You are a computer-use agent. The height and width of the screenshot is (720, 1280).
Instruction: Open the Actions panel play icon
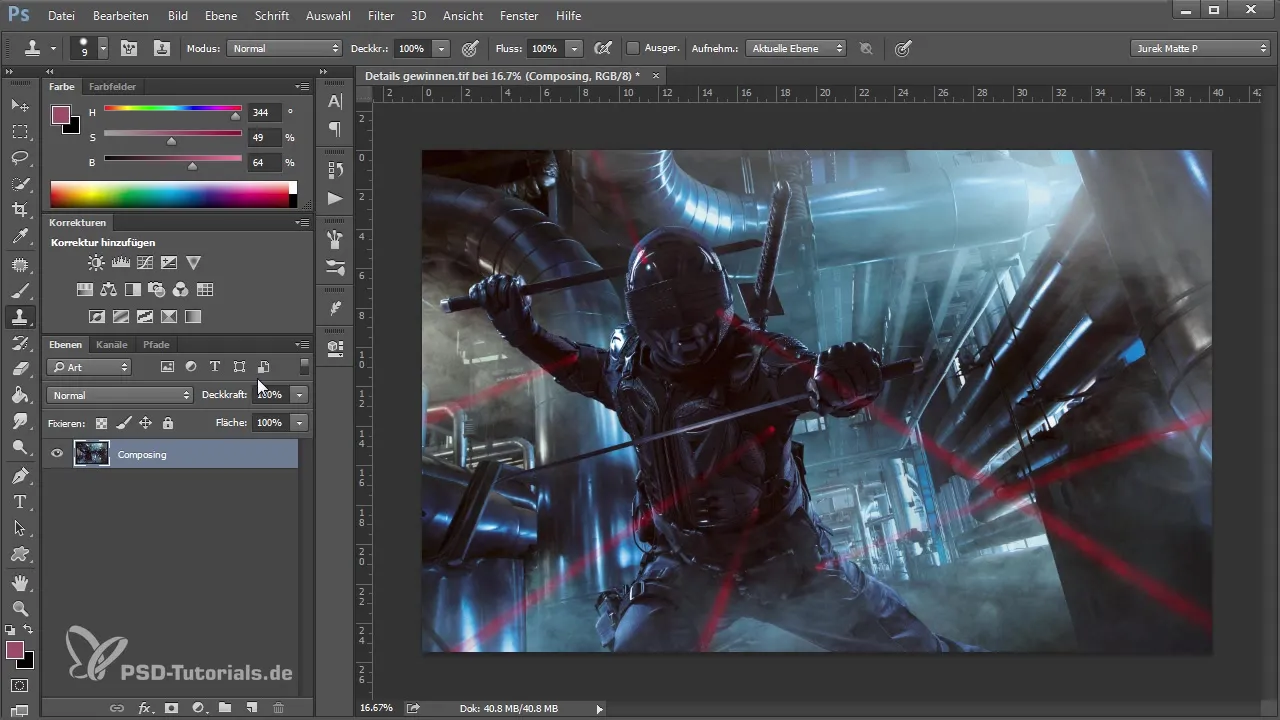click(x=335, y=198)
